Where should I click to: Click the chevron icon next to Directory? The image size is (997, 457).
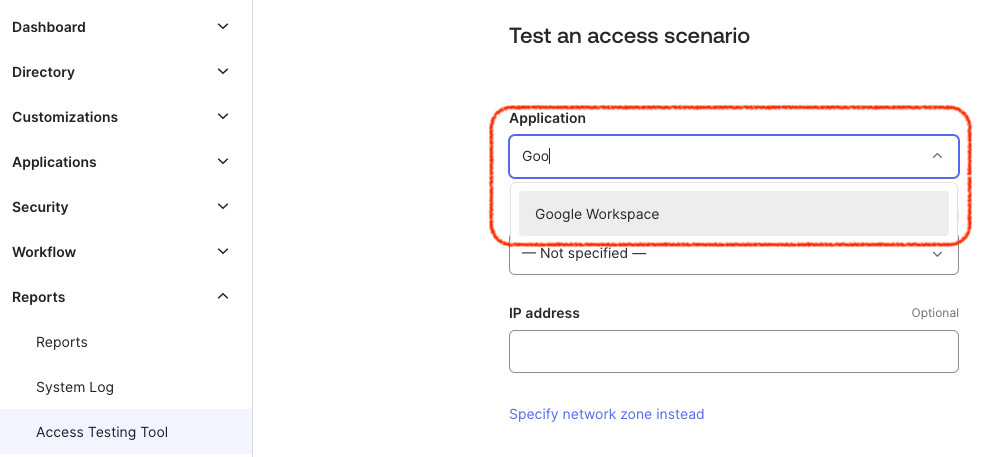pos(223,72)
